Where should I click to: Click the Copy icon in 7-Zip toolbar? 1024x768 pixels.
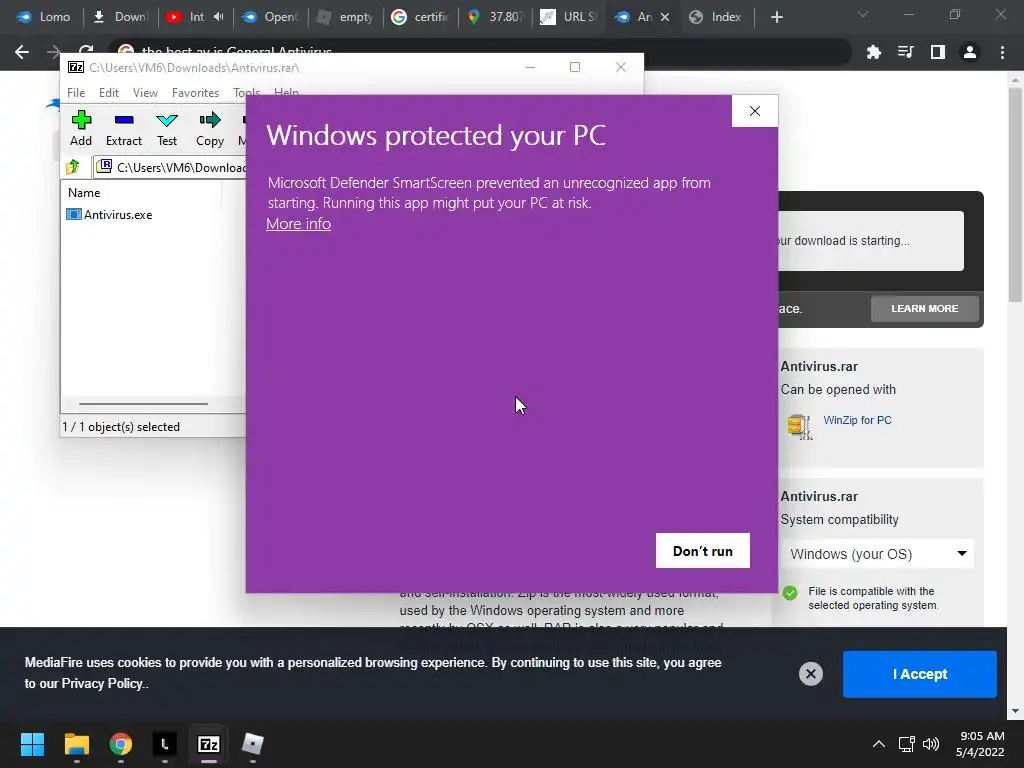click(x=210, y=128)
